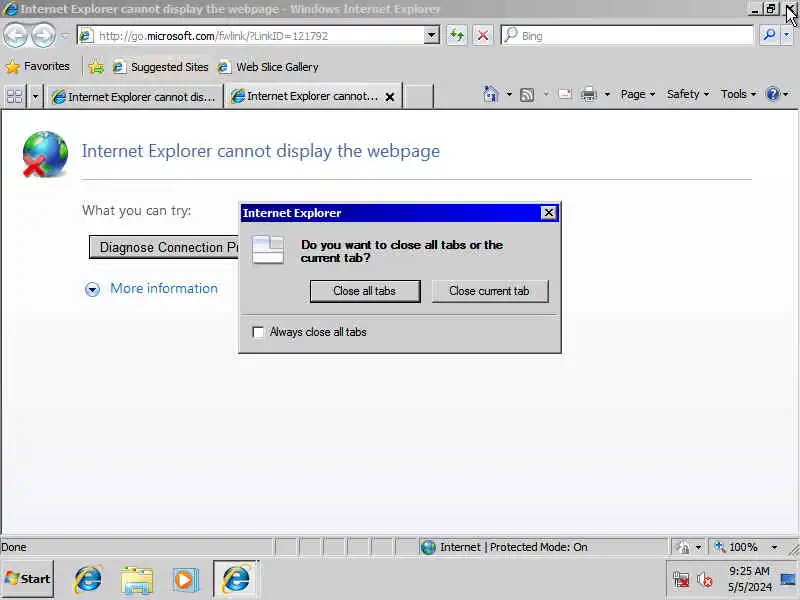Viewport: 800px width, 600px height.
Task: Click the Show Desktop tray icon
Action: coord(788,580)
